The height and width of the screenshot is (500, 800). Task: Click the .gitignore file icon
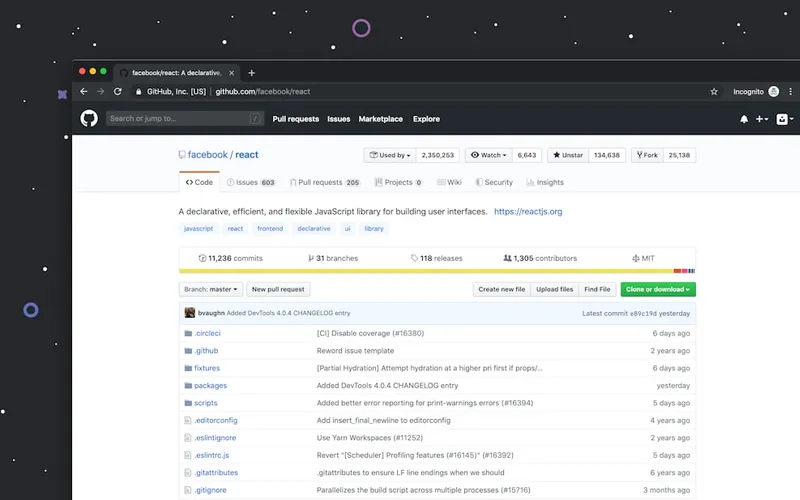pyautogui.click(x=188, y=490)
